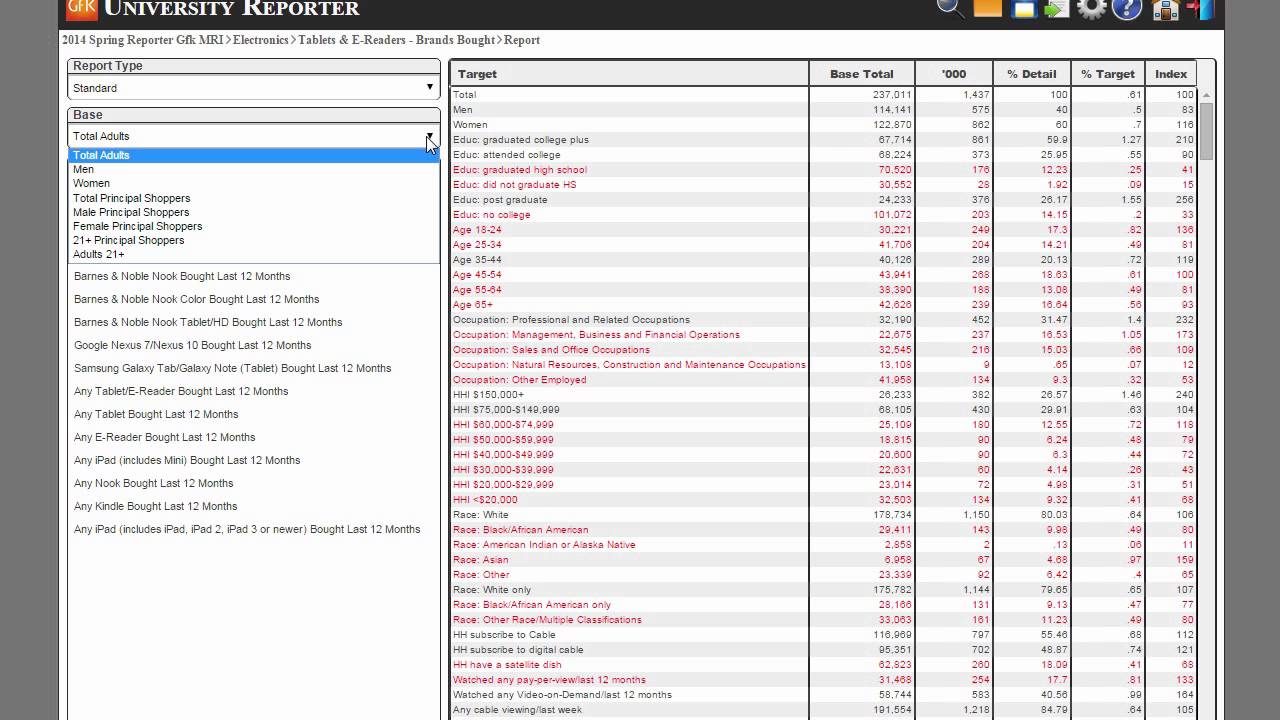Open help with the question mark icon
Viewport: 1280px width, 720px height.
coord(1127,8)
